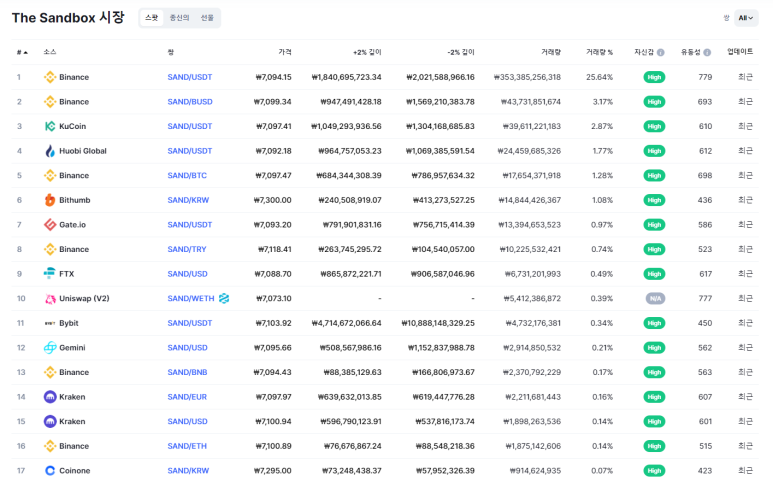Click the Gemini logo icon
The width and height of the screenshot is (773, 481).
pos(50,347)
